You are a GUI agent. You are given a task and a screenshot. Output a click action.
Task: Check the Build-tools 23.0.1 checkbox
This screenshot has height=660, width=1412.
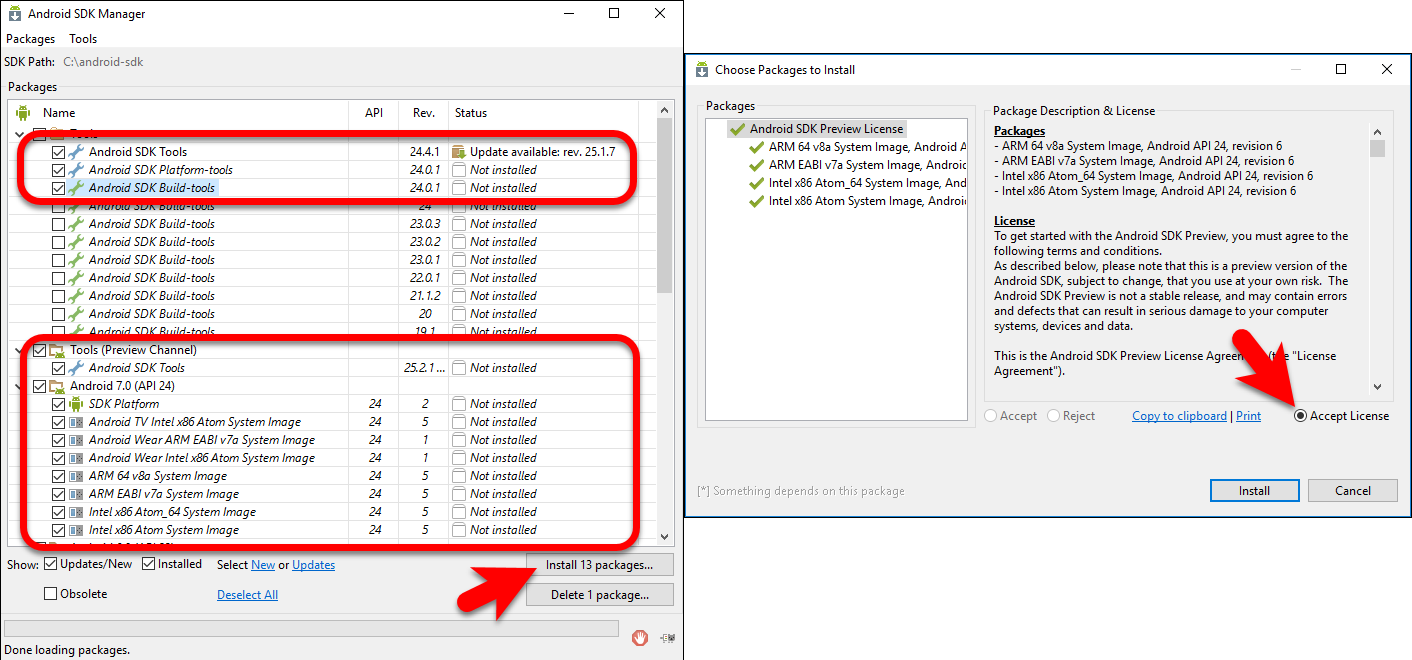coord(58,260)
